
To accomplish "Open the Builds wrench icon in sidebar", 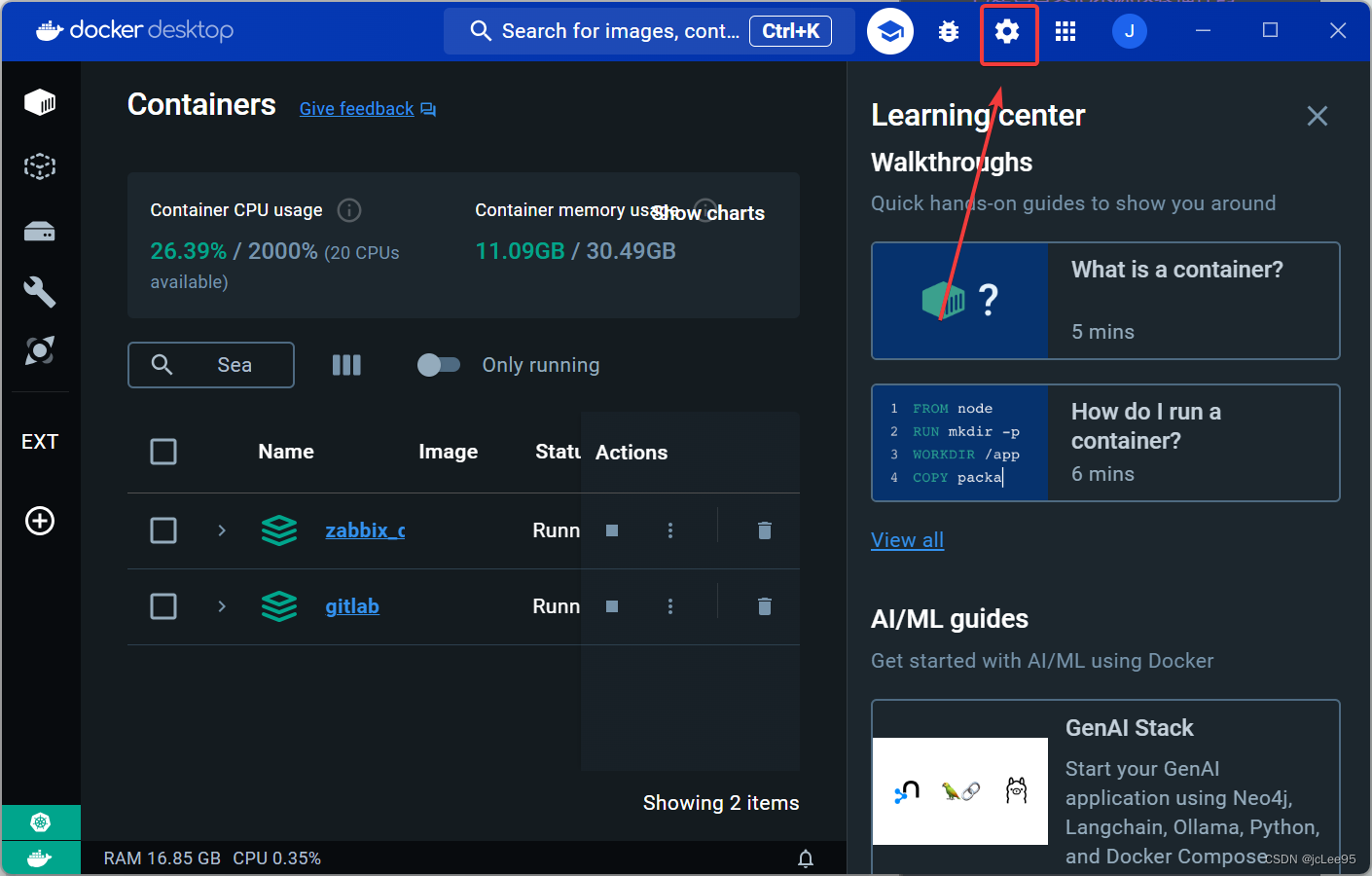I will coord(40,291).
